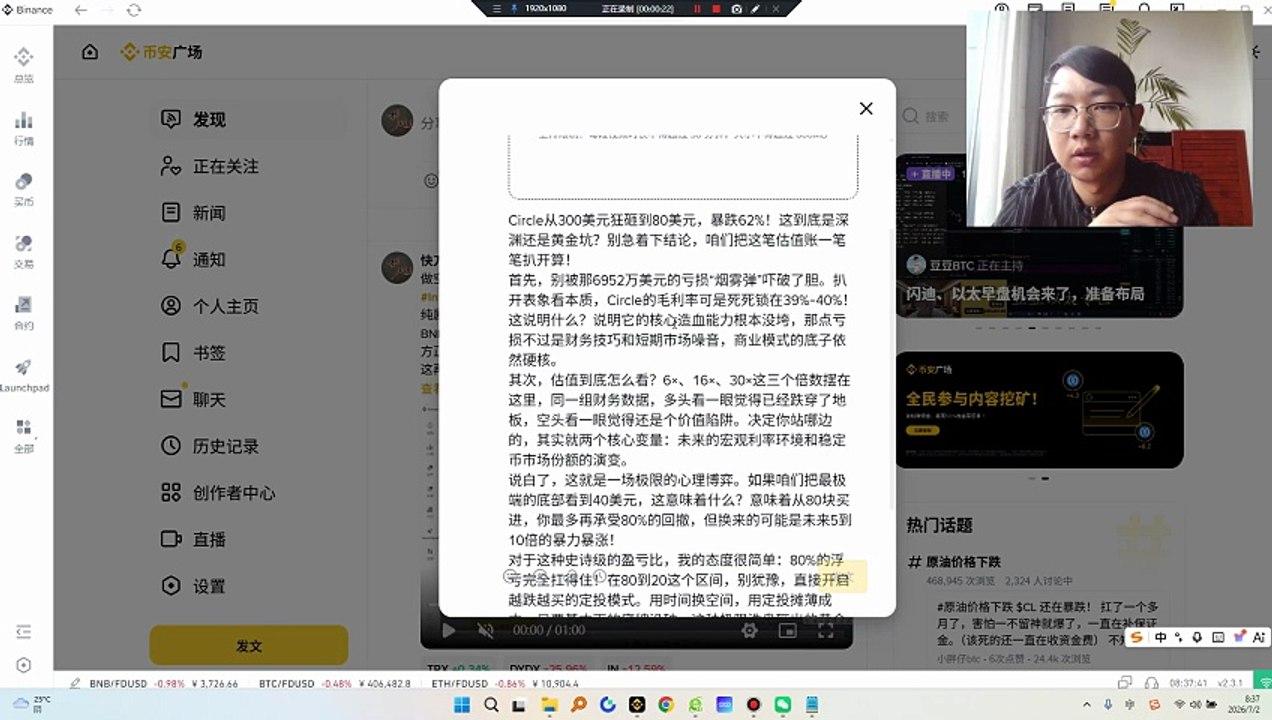
Task: Open Launchpad in the left sidebar
Action: click(23, 375)
